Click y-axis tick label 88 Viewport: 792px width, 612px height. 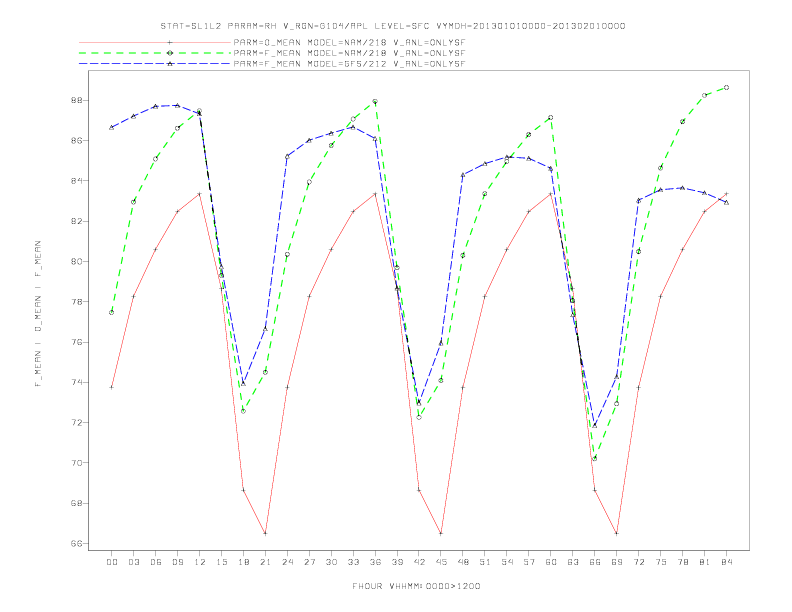(x=77, y=100)
